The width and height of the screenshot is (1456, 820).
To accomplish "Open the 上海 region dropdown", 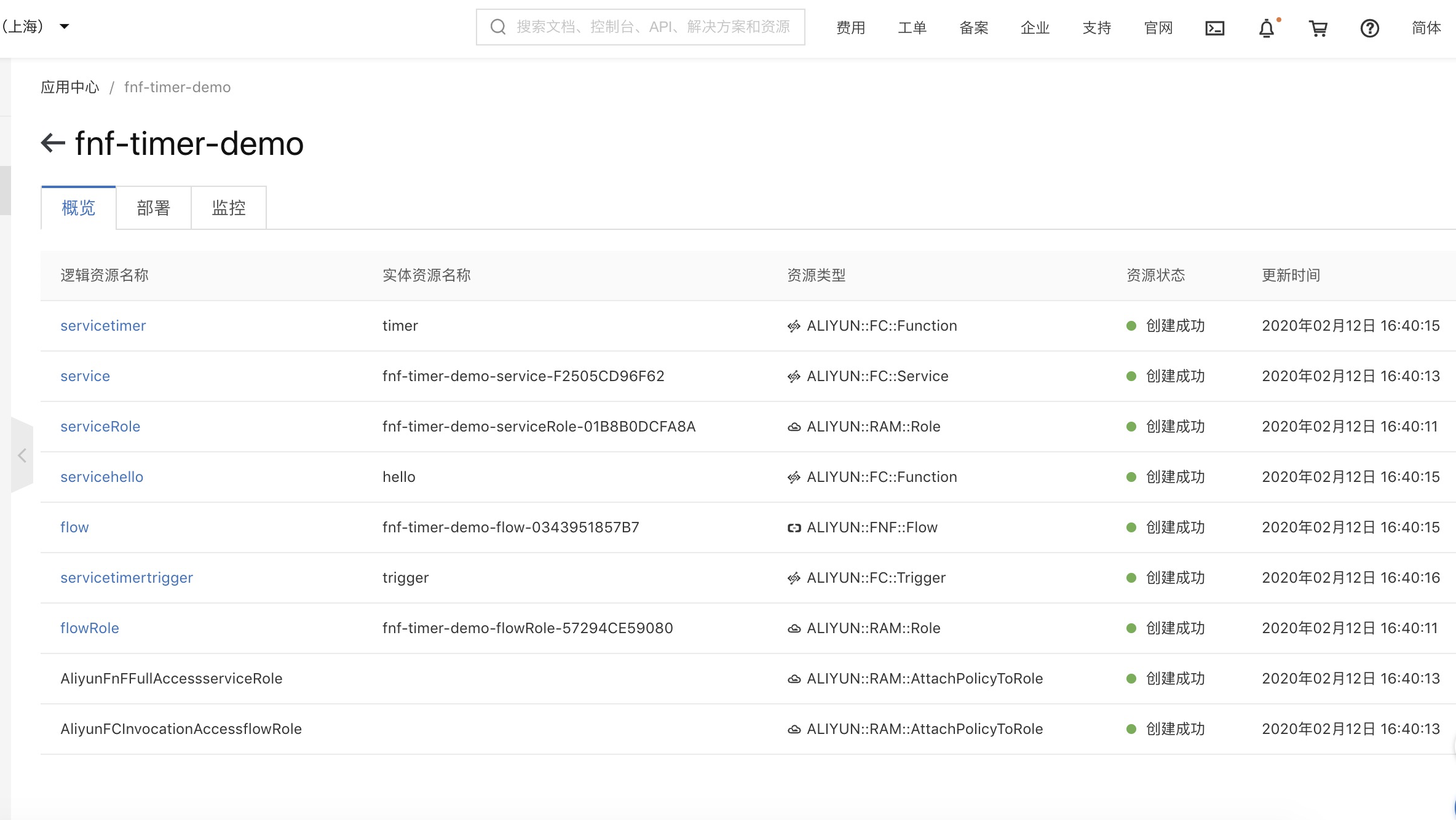I will 36,26.
